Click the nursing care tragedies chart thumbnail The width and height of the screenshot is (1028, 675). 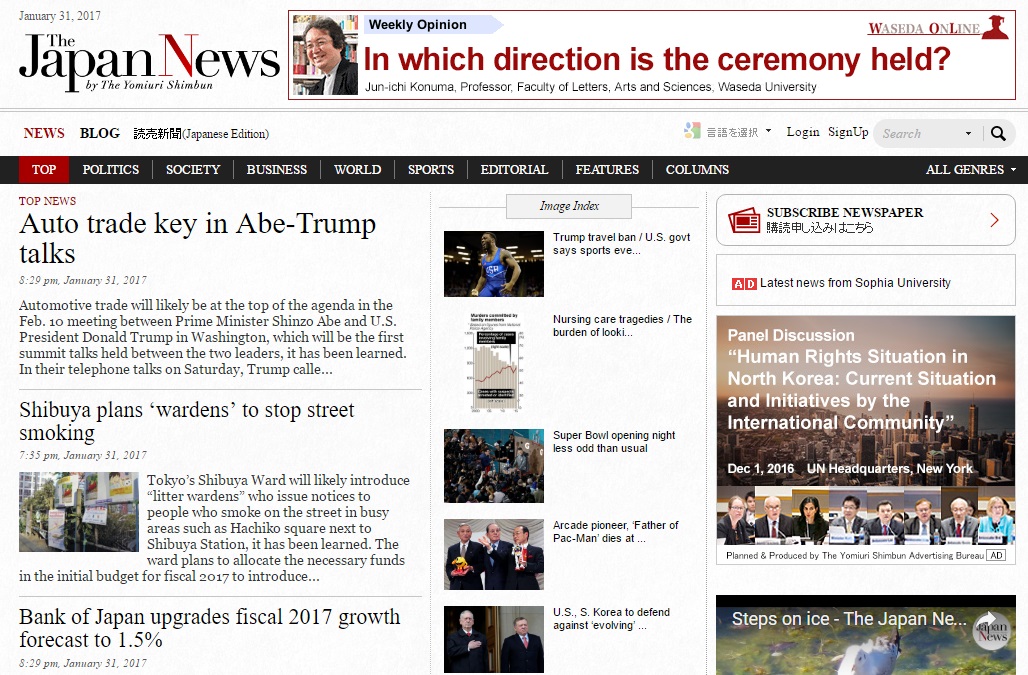(494, 362)
